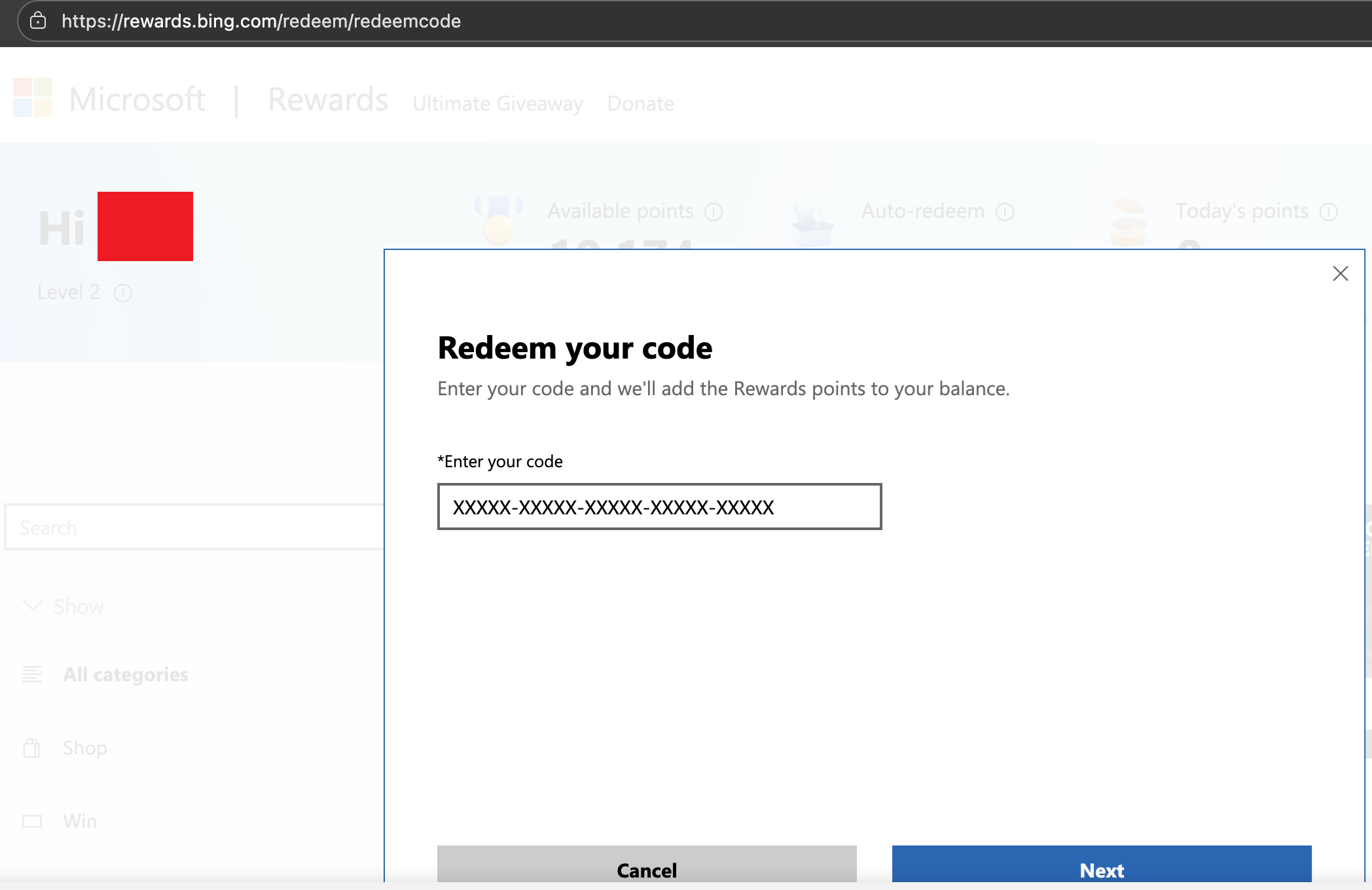Select the Win icon in sidebar

[x=32, y=820]
